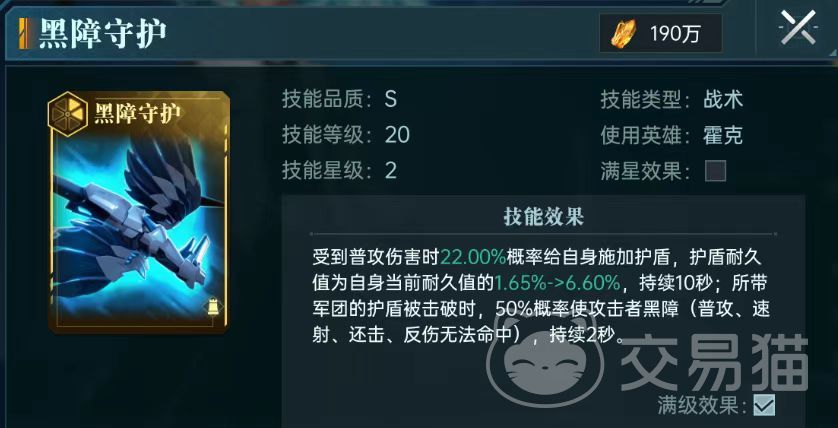Select the 技能品质 S value
Viewport: 838px width, 428px height.
(391, 99)
